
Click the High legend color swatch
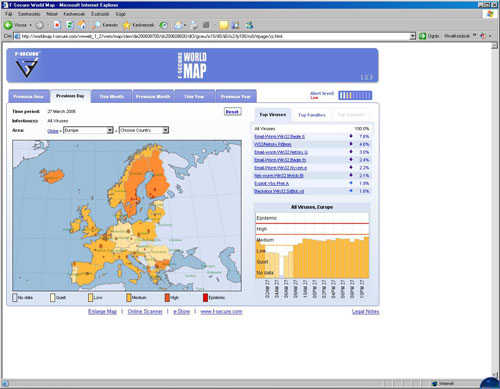(167, 298)
